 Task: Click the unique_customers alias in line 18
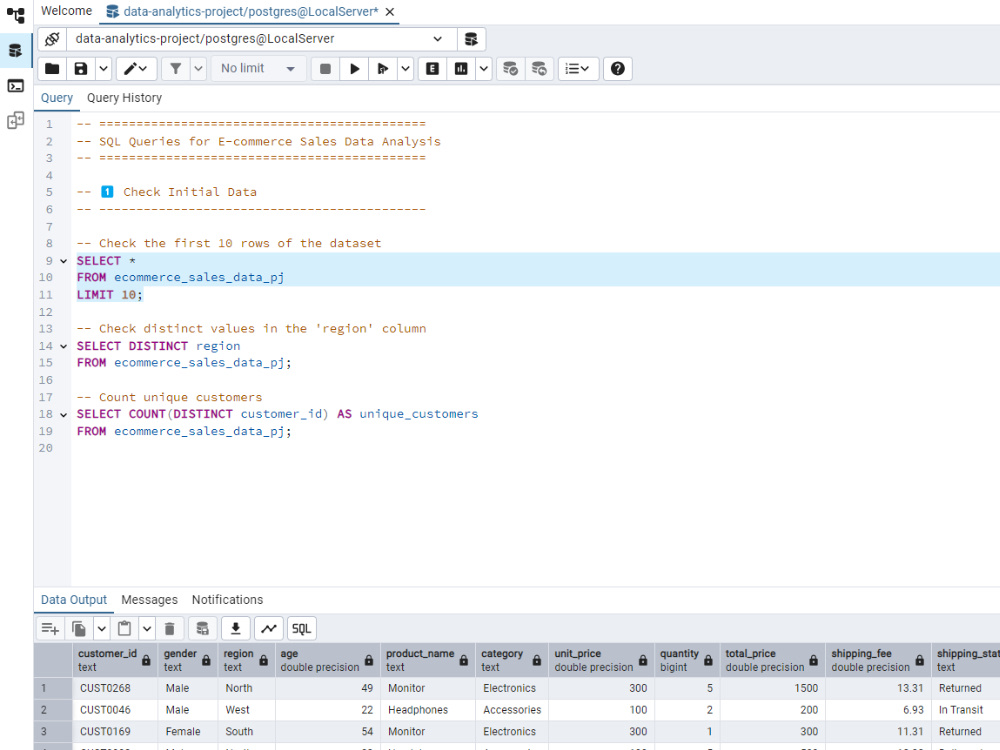tap(418, 414)
